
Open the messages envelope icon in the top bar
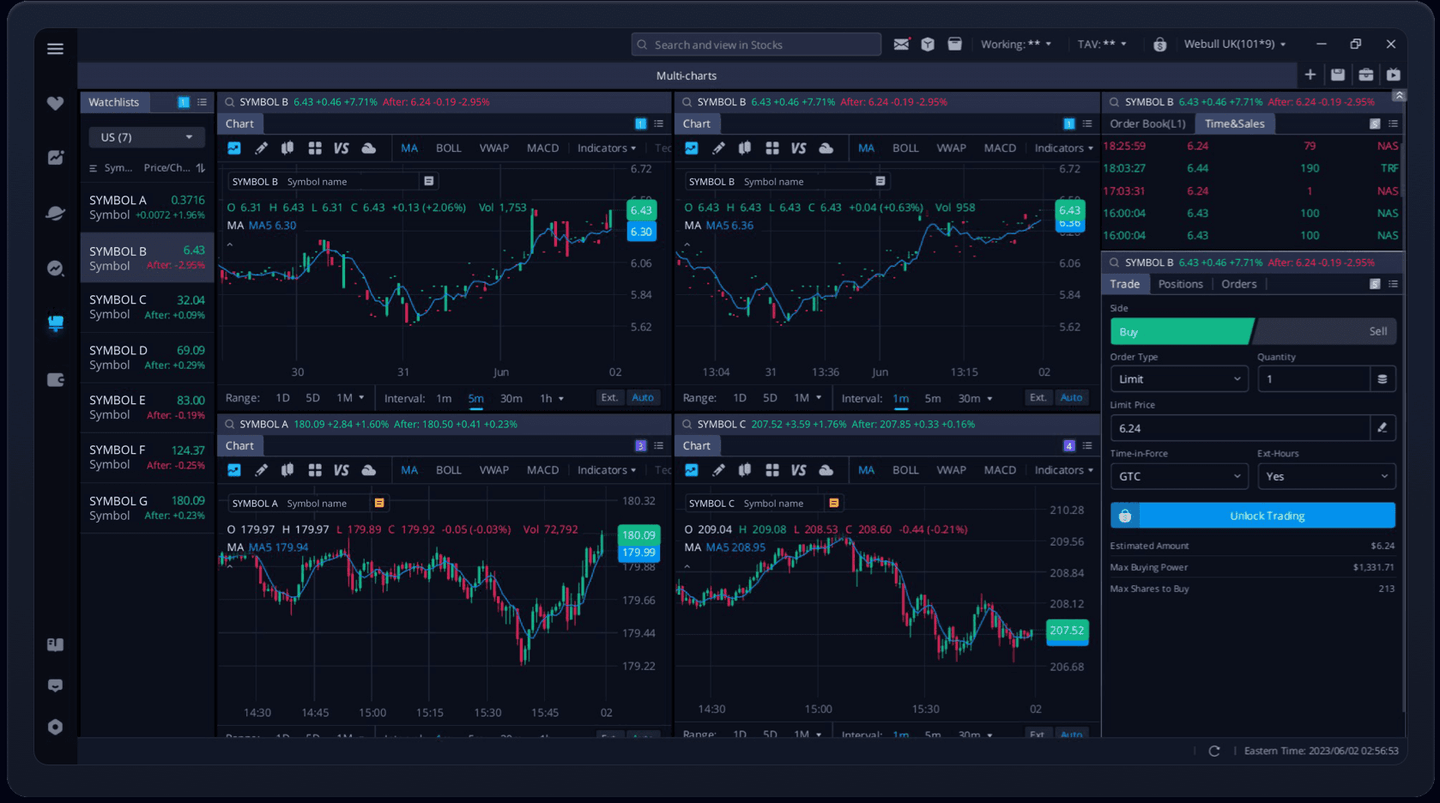pyautogui.click(x=900, y=44)
